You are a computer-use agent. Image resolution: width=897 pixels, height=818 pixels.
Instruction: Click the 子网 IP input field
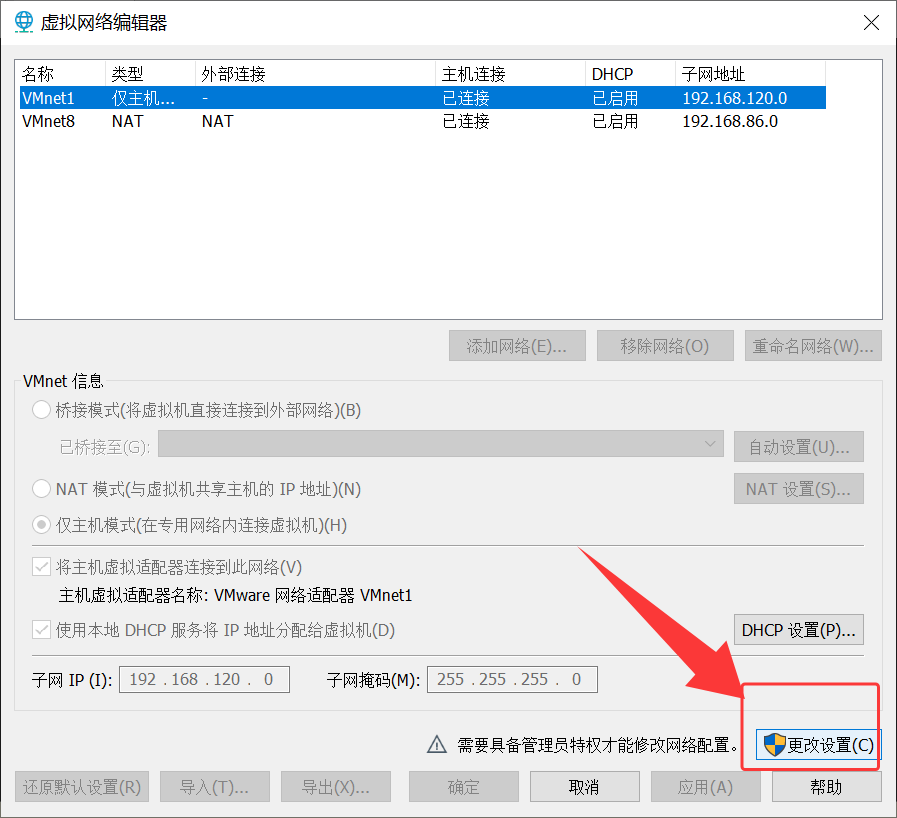204,679
